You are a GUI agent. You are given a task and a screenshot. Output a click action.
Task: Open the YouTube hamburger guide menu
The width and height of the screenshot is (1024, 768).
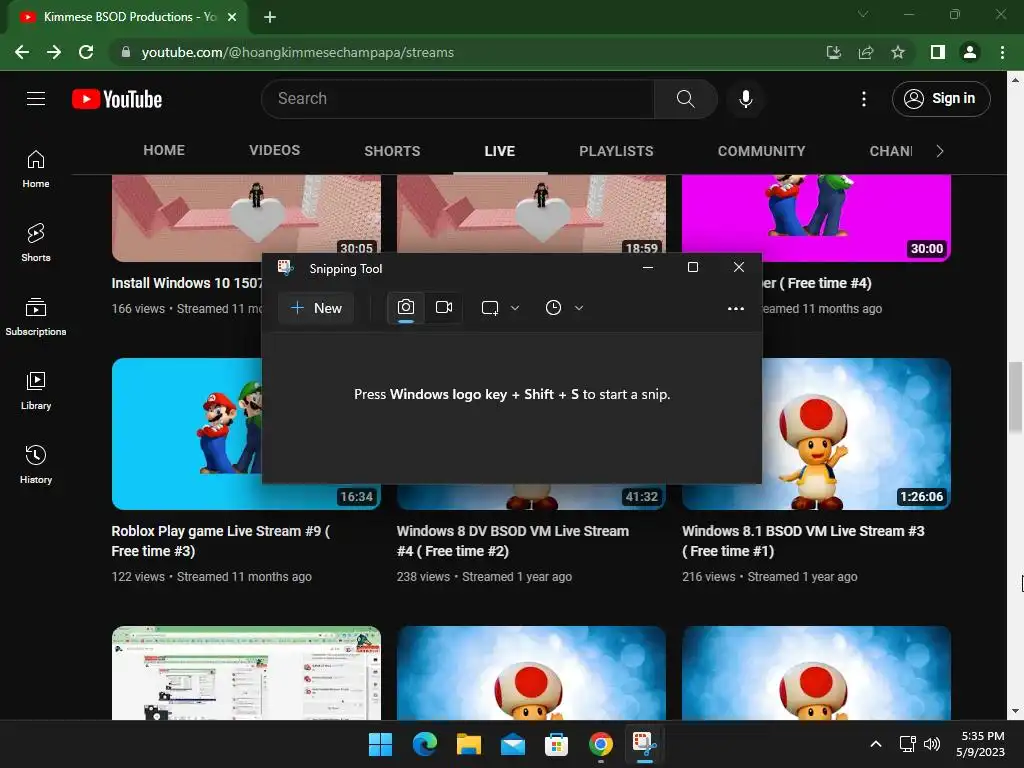(36, 99)
